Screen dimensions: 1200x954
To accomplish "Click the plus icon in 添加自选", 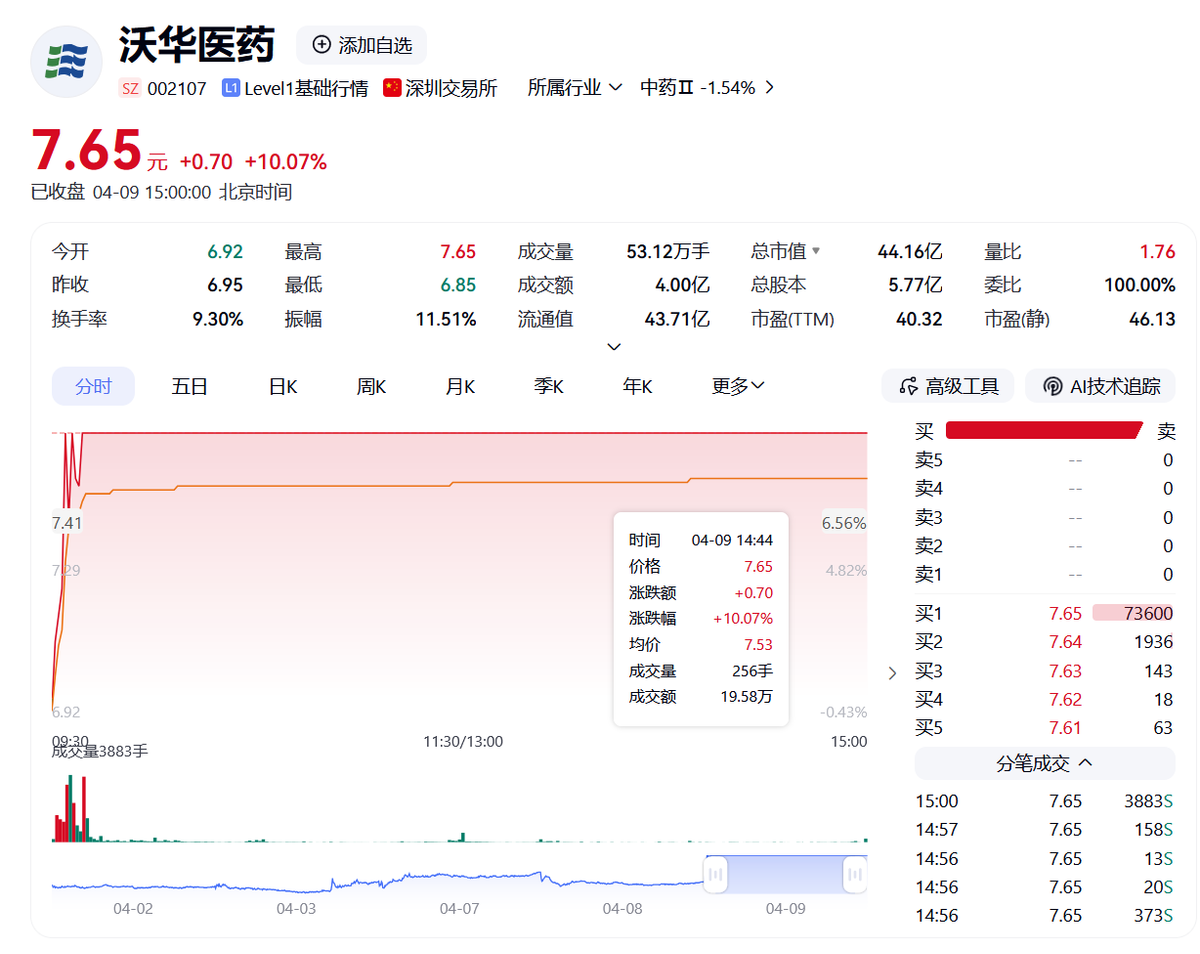I will (321, 45).
